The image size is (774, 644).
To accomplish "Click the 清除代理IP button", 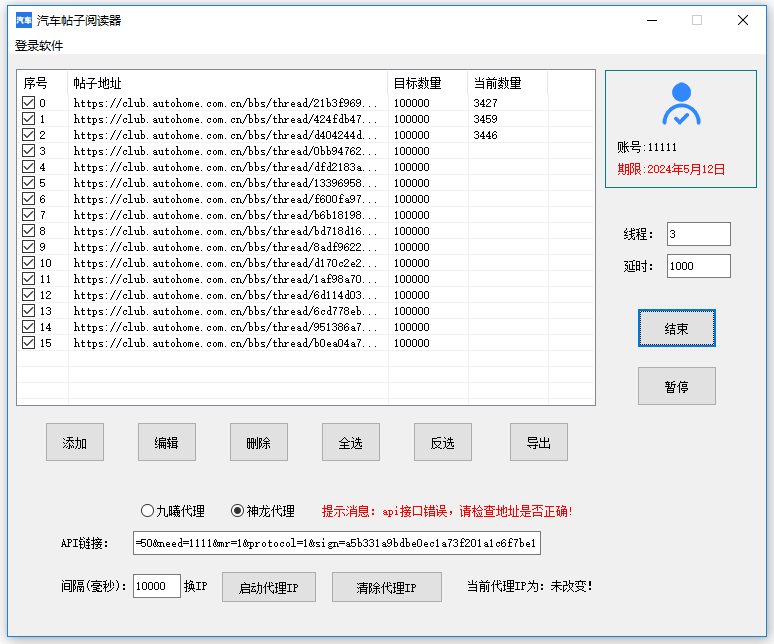I will (x=387, y=587).
